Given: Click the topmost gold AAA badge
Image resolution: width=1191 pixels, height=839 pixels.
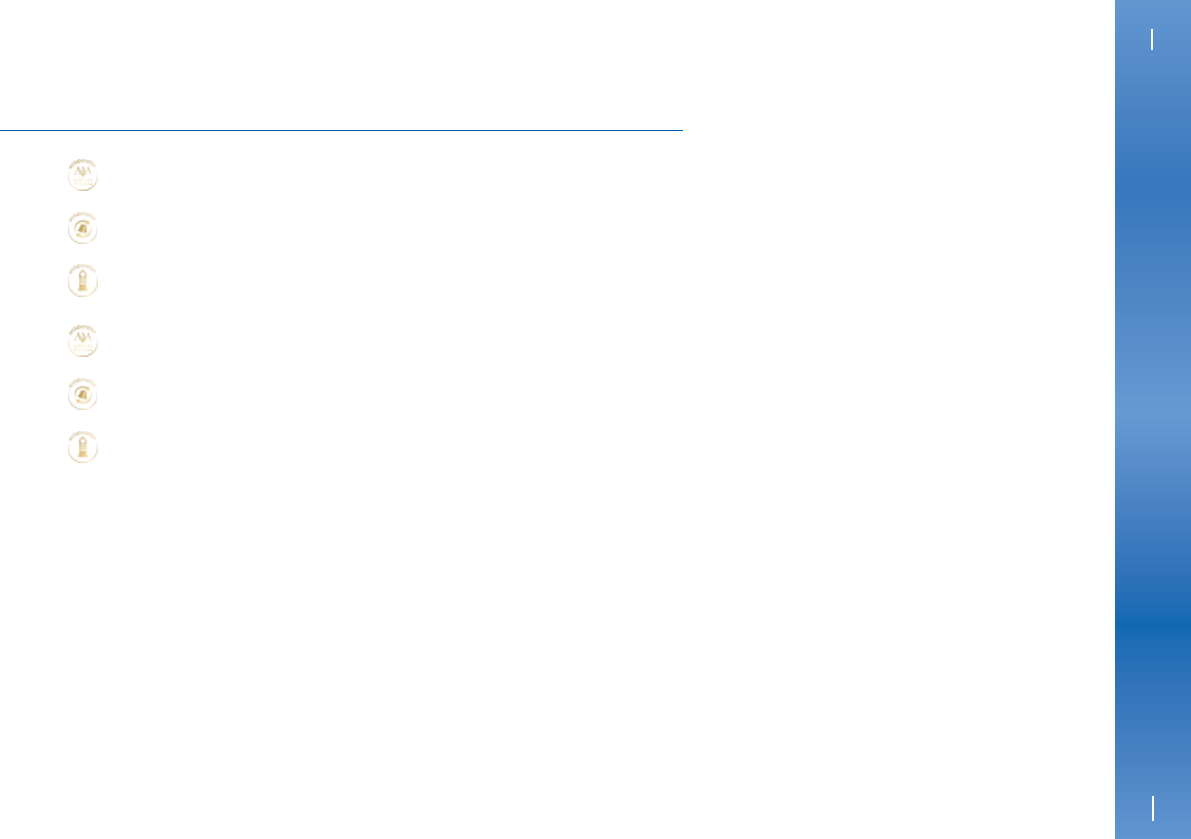Looking at the screenshot, I should click(x=83, y=175).
